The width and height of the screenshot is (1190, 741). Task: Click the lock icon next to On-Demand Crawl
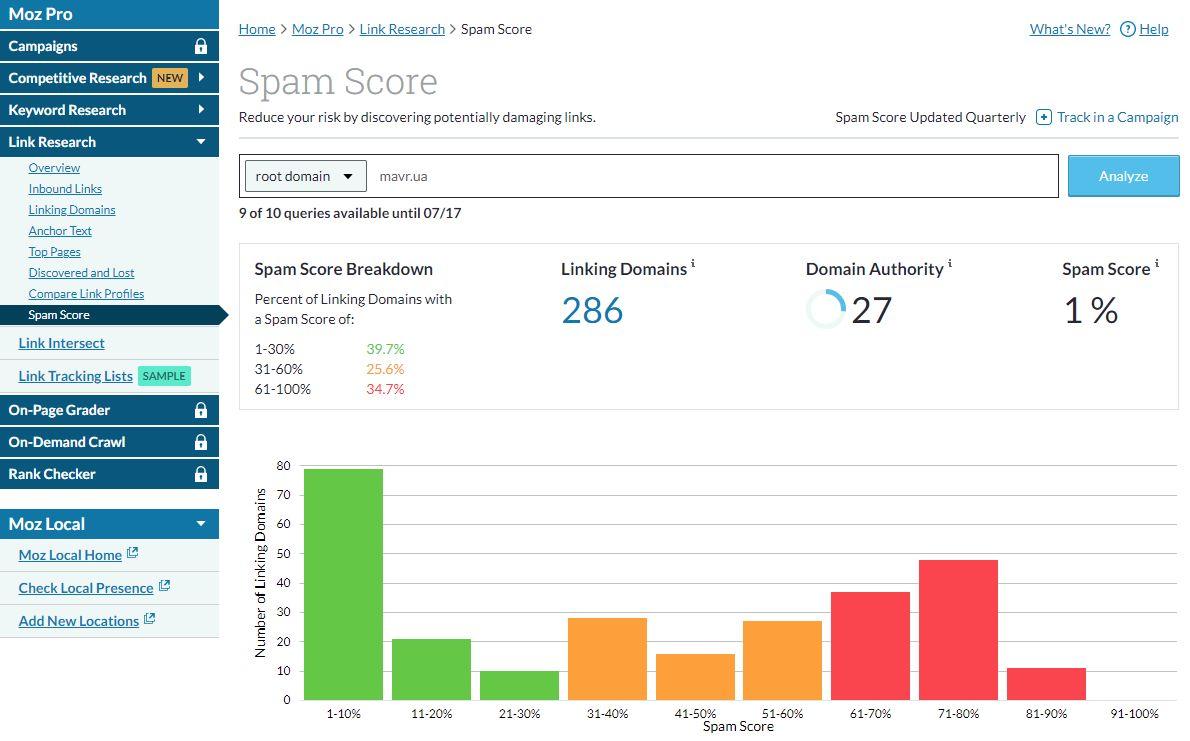200,442
